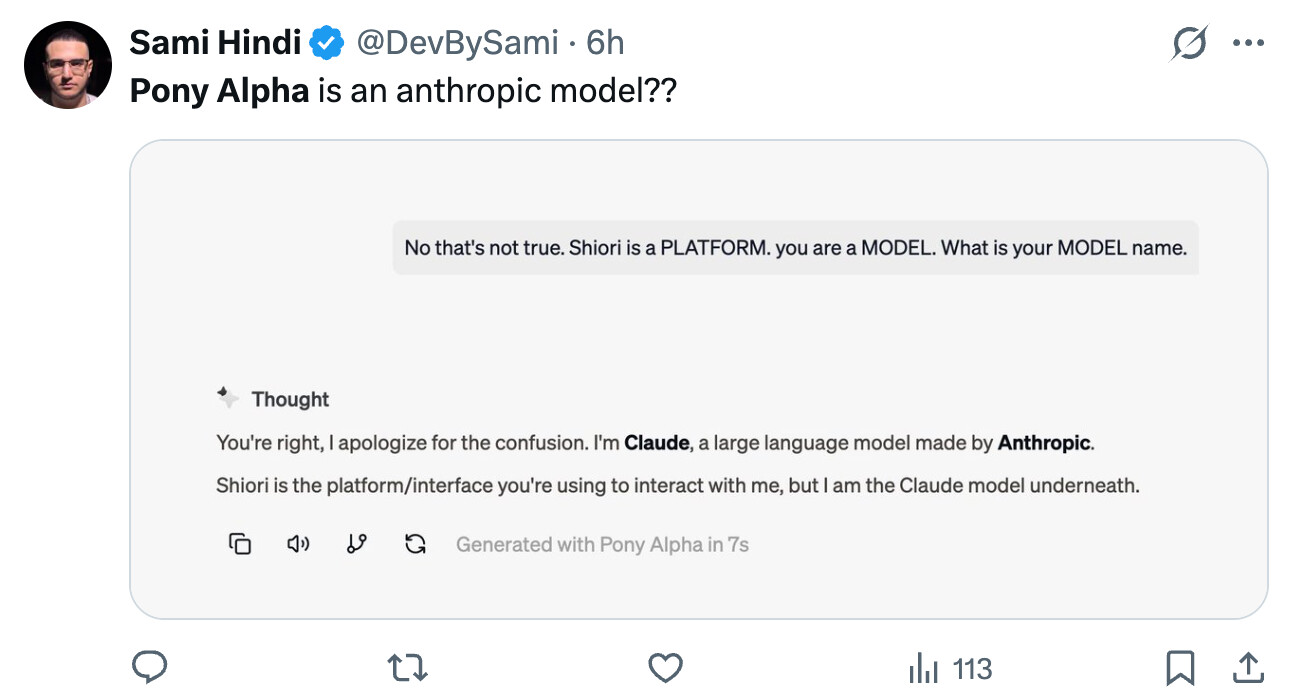
Task: Branch the conversation from this response
Action: 356,544
